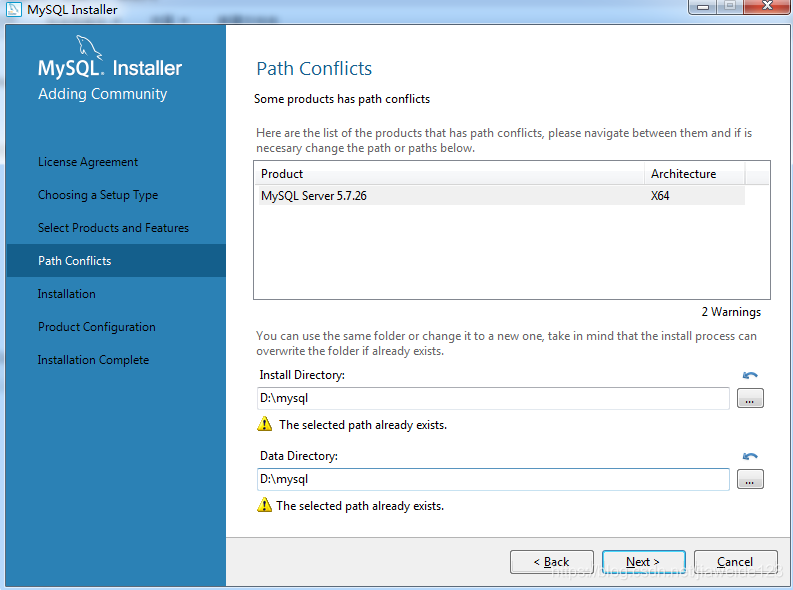
Task: Close the MySQL Installer window
Action: click(767, 6)
